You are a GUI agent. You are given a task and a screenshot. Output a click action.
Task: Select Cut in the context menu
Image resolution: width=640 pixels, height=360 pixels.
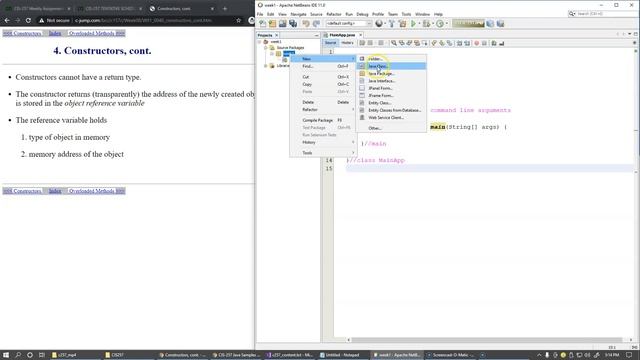[x=322, y=77]
